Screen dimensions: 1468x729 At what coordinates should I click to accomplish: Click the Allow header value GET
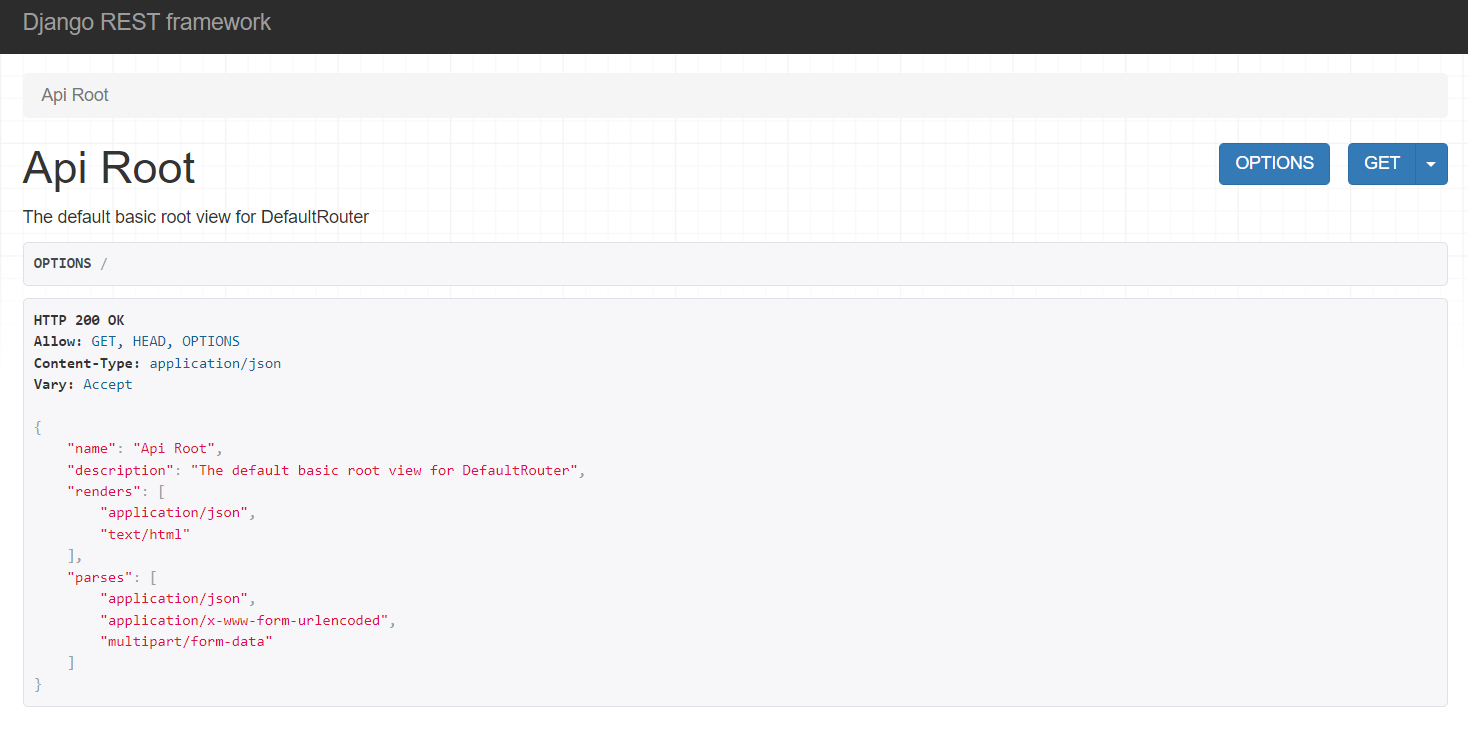(x=104, y=341)
